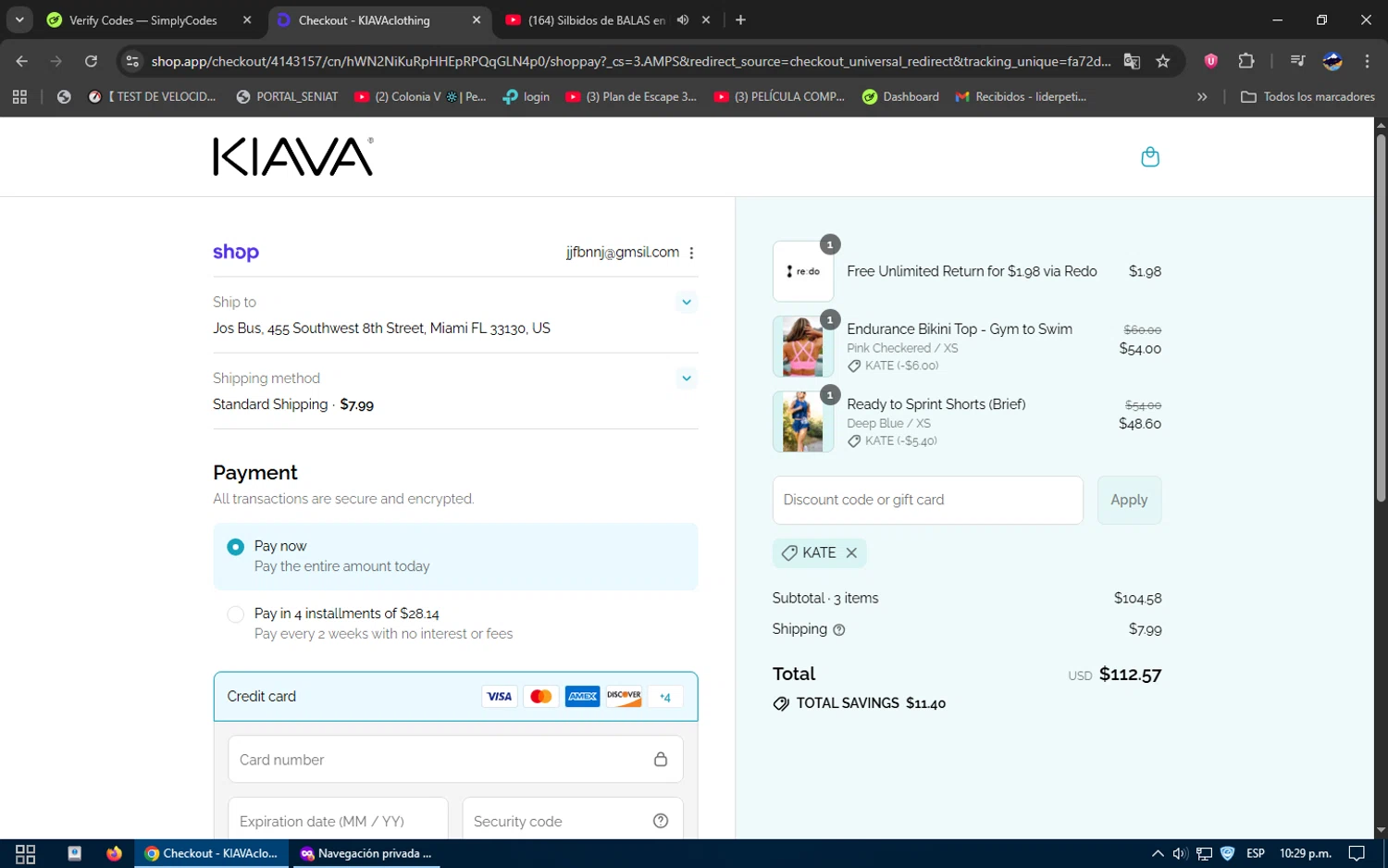Show more hidden bookmarks chevron
This screenshot has width=1388, height=868.
coord(1202,96)
